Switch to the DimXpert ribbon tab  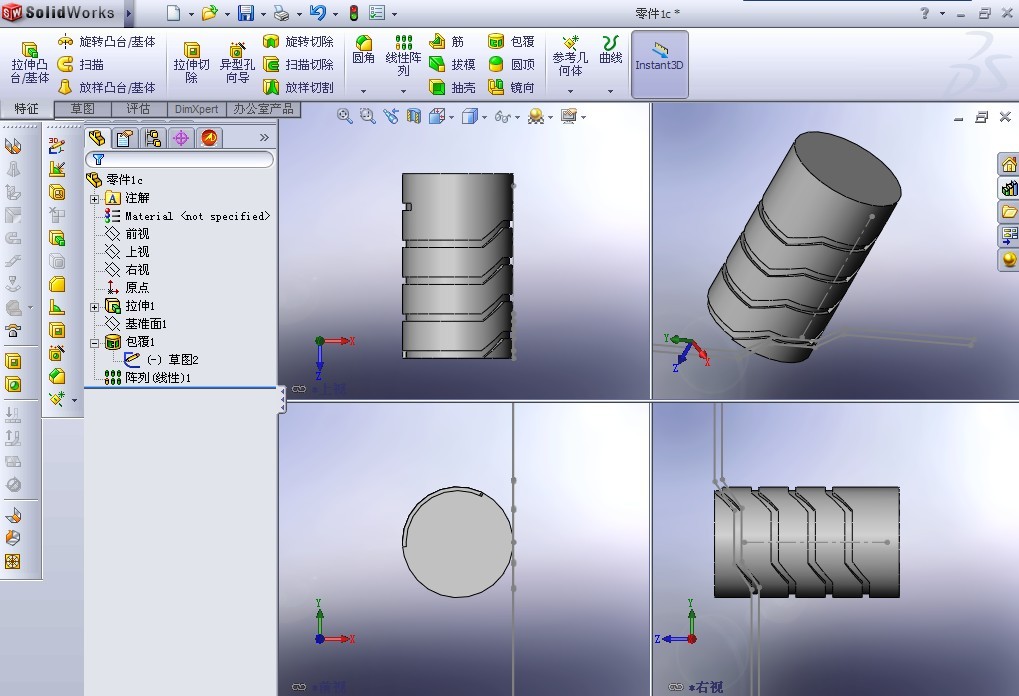click(196, 109)
